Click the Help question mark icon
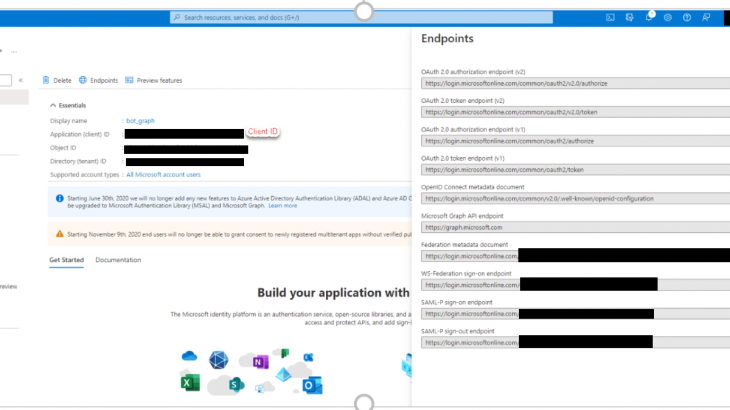The image size is (730, 410). tap(685, 17)
